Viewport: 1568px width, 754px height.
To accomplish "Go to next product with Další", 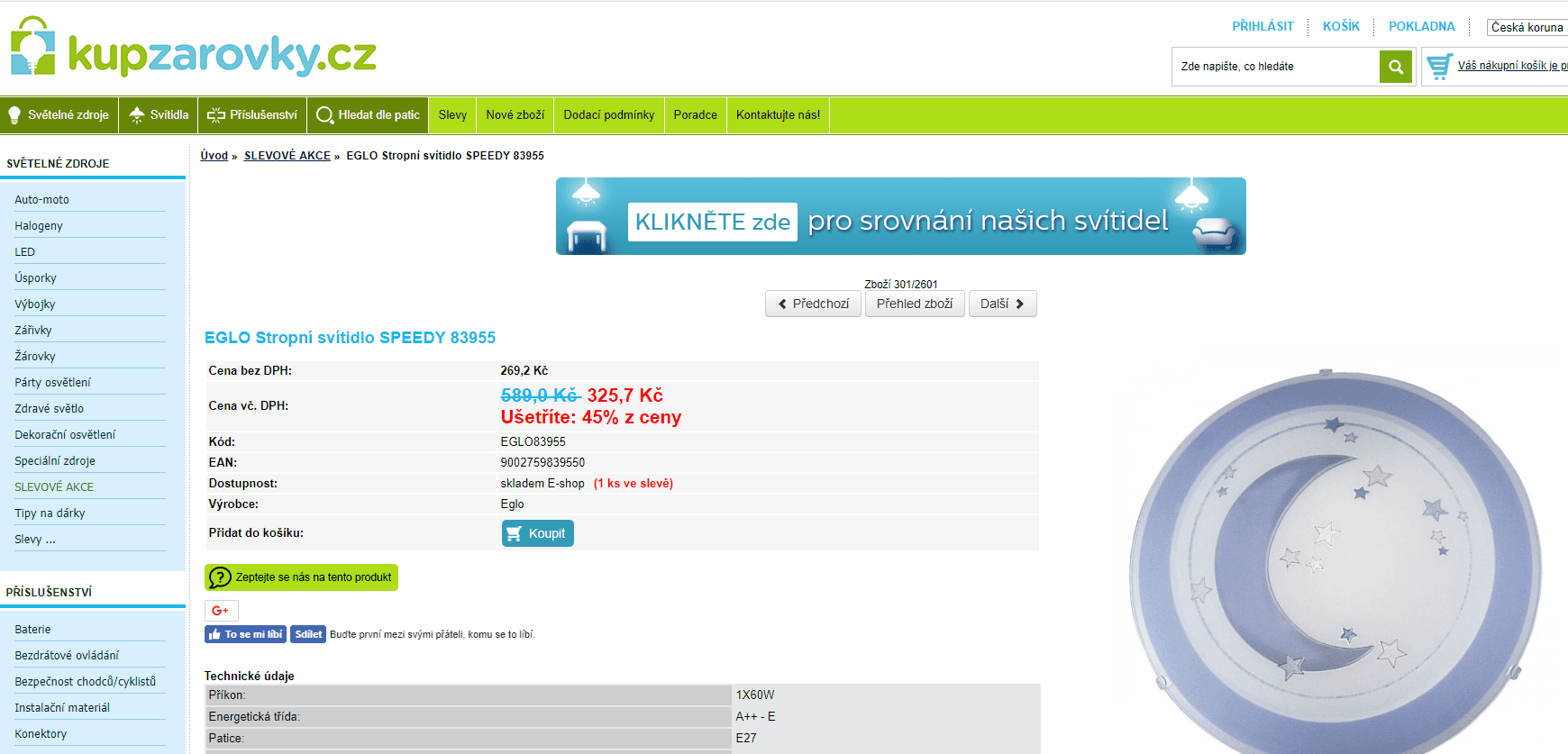I will [x=1002, y=304].
